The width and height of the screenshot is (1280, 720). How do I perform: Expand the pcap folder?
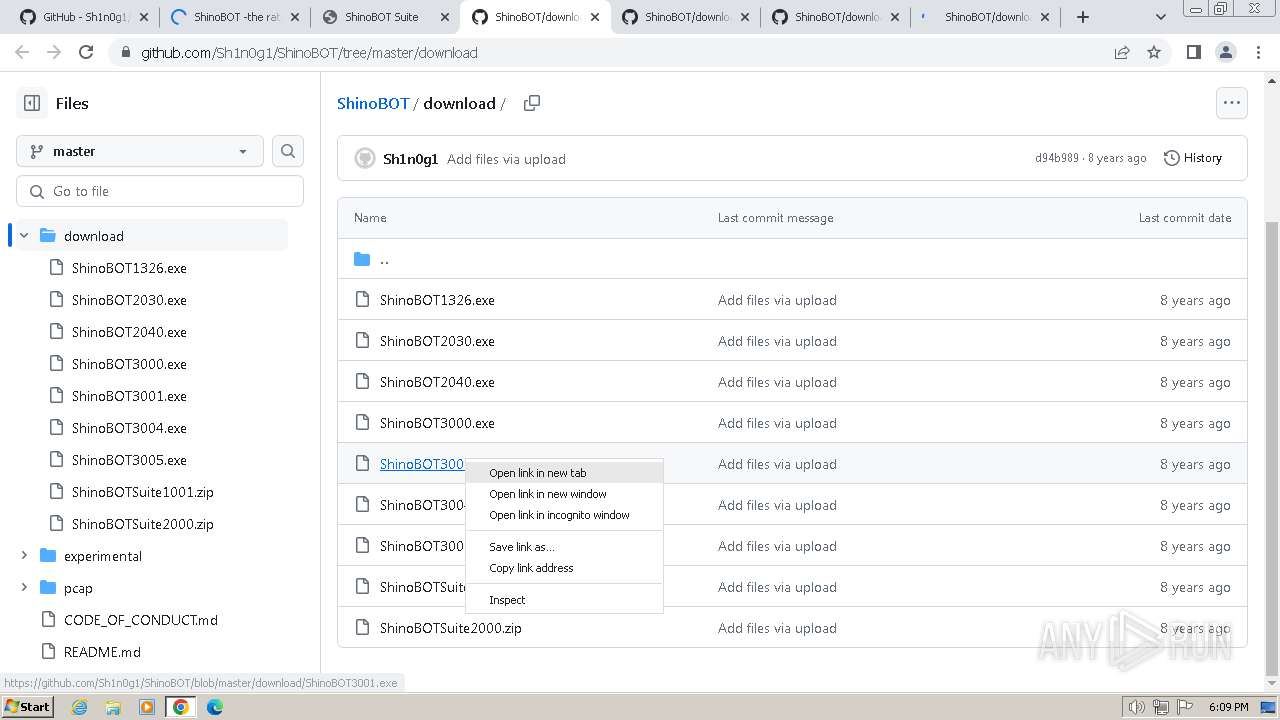click(x=24, y=588)
